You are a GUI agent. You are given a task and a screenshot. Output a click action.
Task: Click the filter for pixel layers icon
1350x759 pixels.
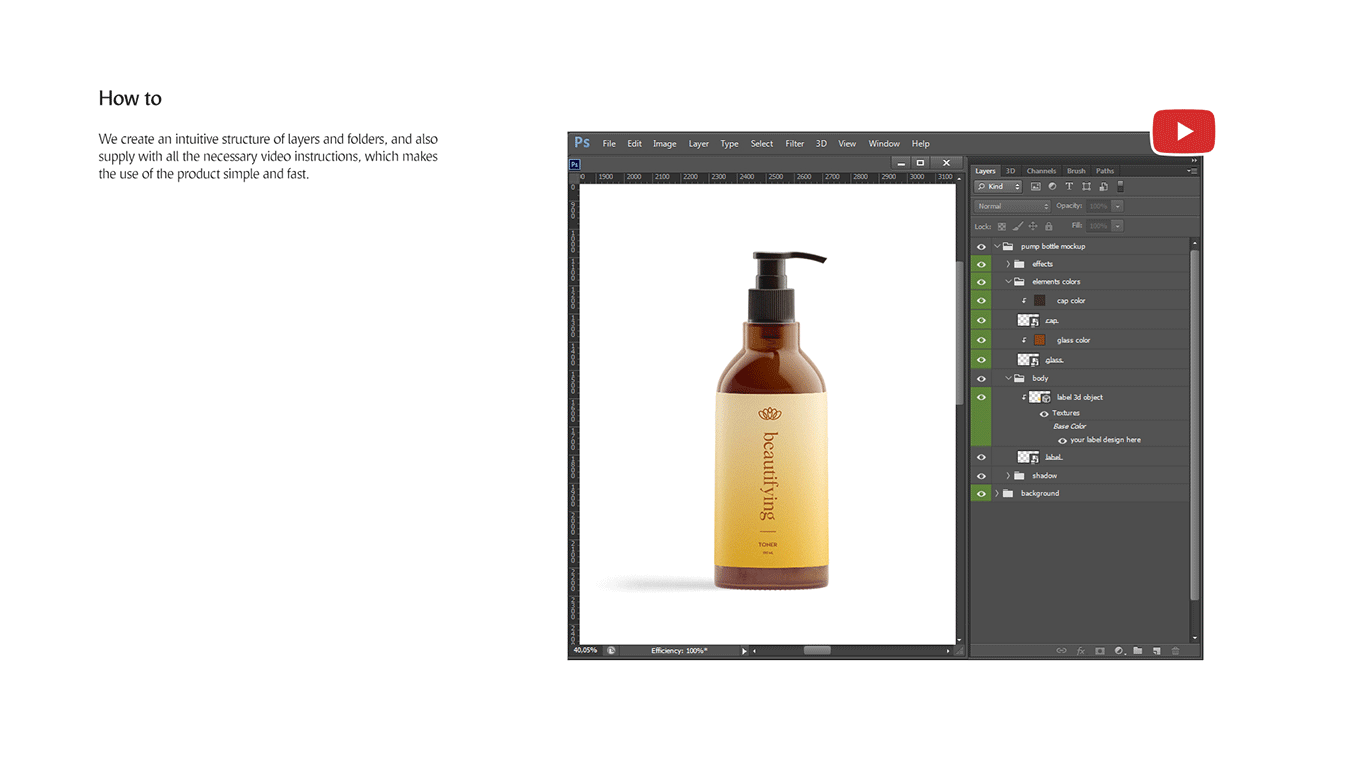point(1035,187)
